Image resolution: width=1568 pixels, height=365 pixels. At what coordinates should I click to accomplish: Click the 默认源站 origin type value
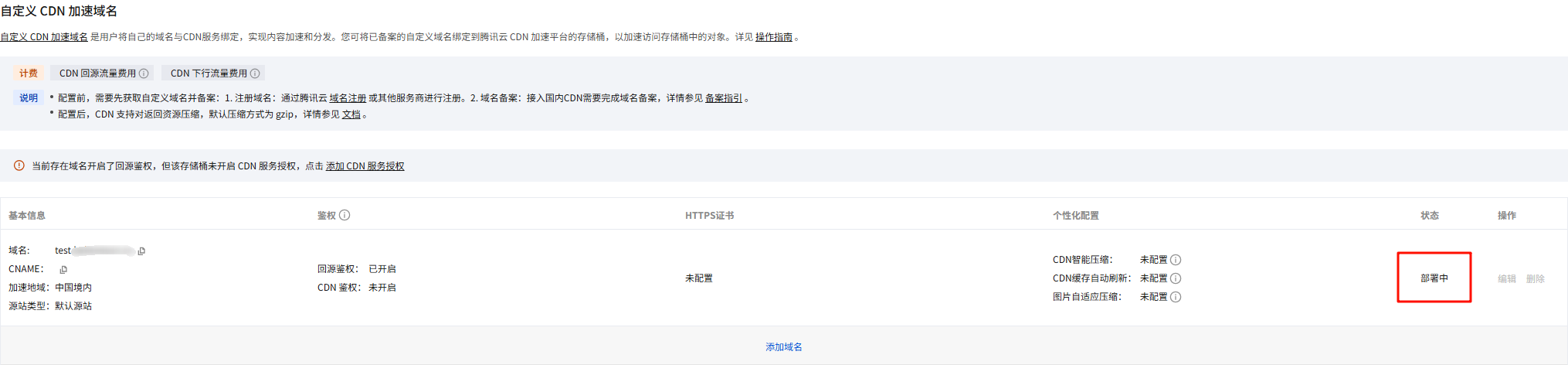(73, 306)
